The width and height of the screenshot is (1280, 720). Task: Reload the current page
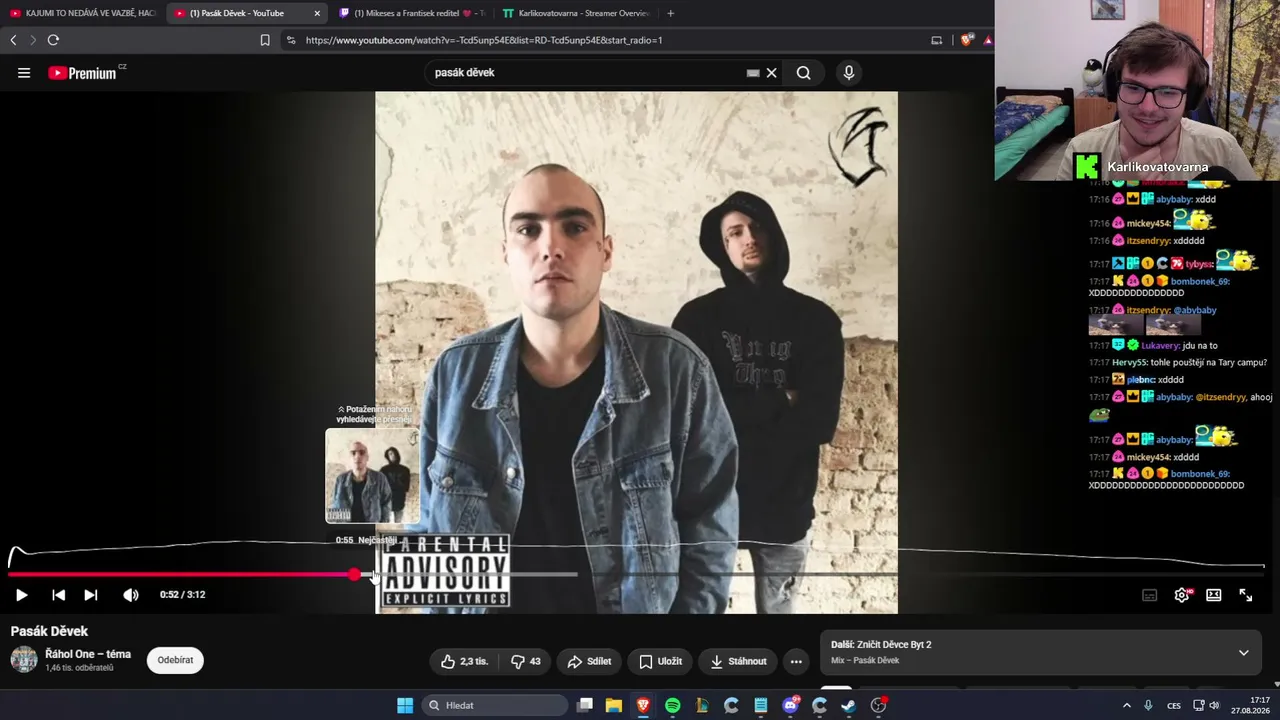[53, 40]
